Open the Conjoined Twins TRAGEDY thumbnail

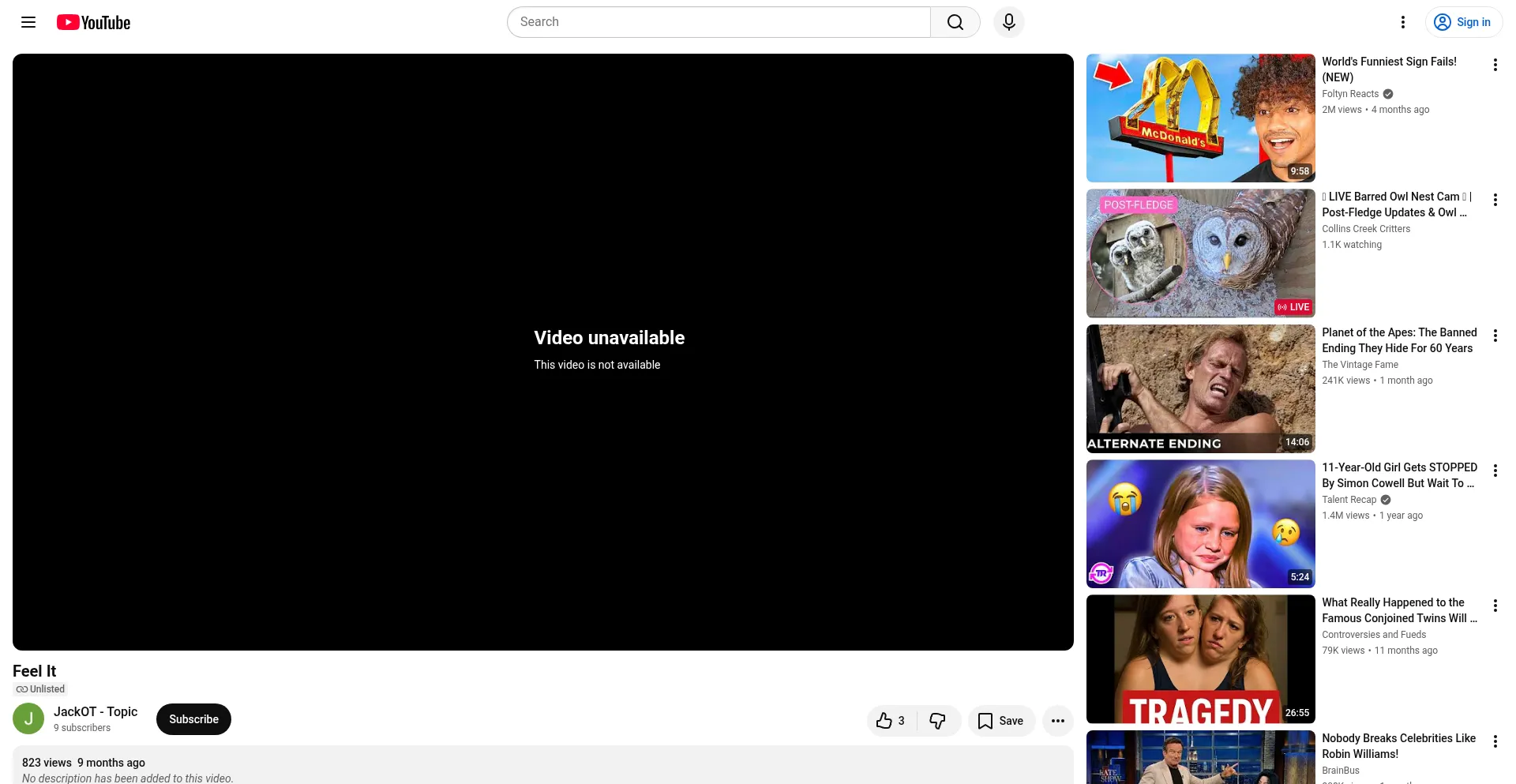(x=1201, y=659)
